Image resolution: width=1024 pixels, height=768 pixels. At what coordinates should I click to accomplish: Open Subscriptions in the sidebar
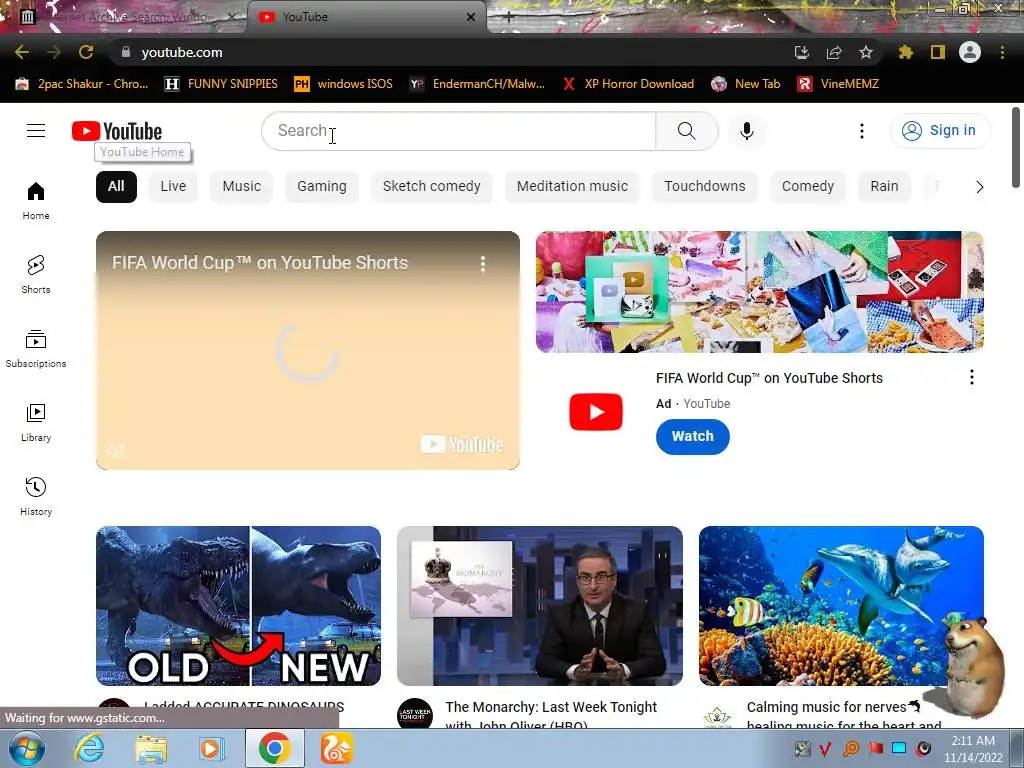pyautogui.click(x=36, y=349)
